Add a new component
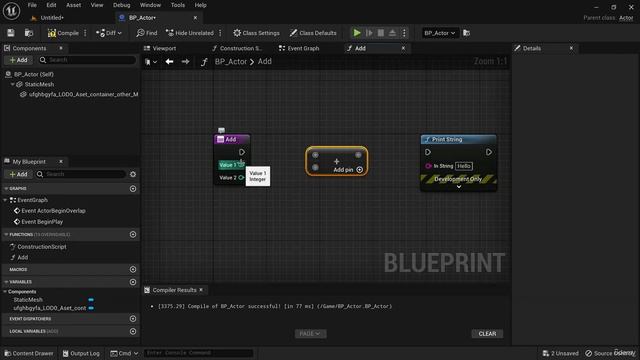This screenshot has width=640, height=360. point(18,60)
